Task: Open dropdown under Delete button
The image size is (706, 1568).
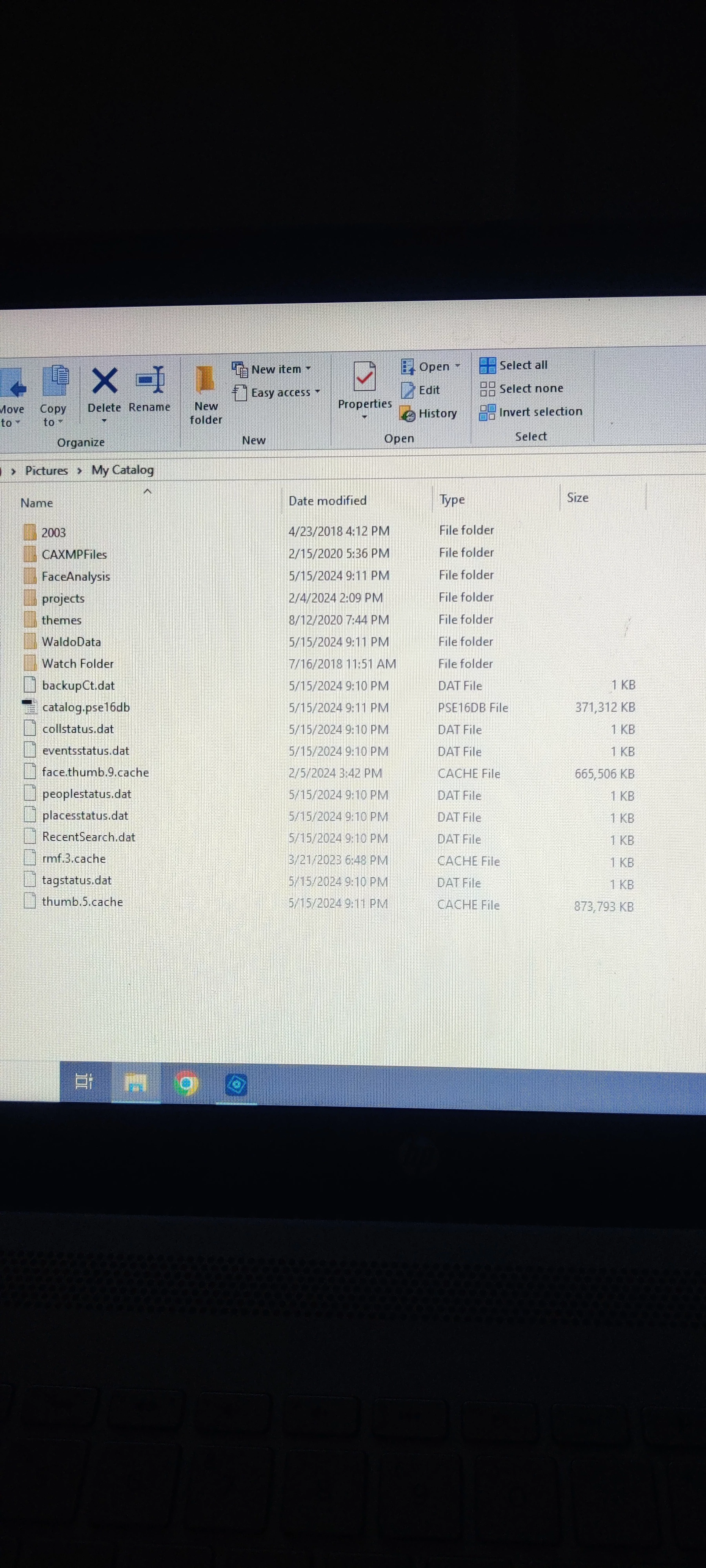Action: coord(104,421)
